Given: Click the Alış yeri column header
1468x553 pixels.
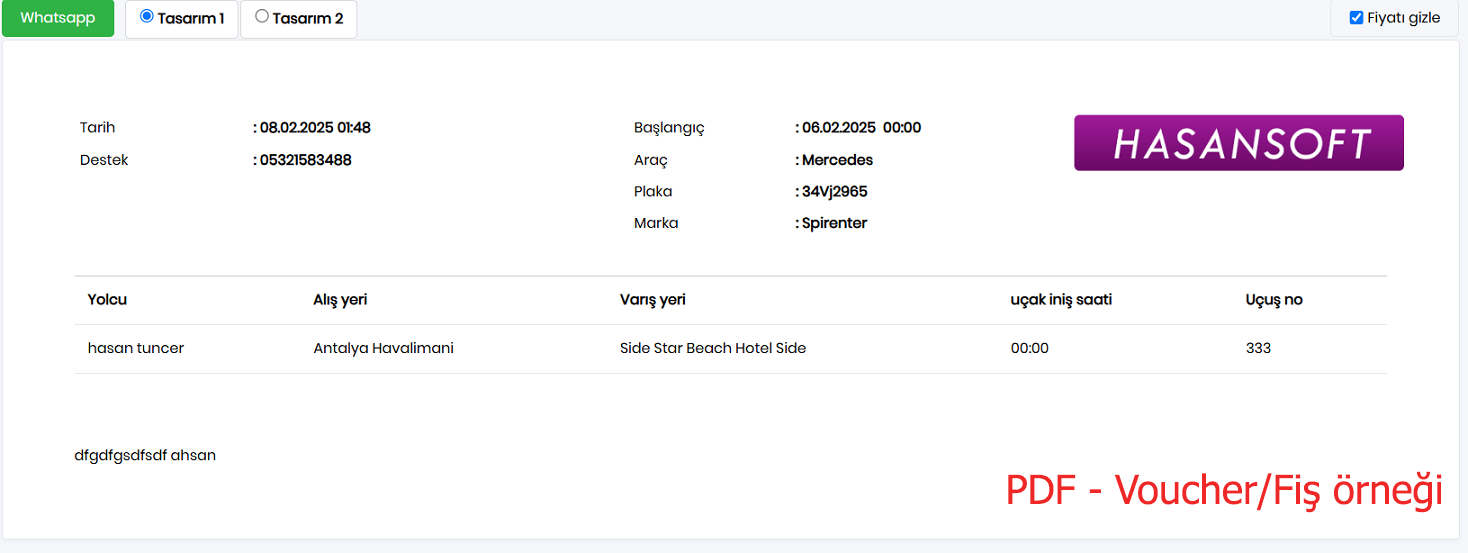Looking at the screenshot, I should pos(341,300).
